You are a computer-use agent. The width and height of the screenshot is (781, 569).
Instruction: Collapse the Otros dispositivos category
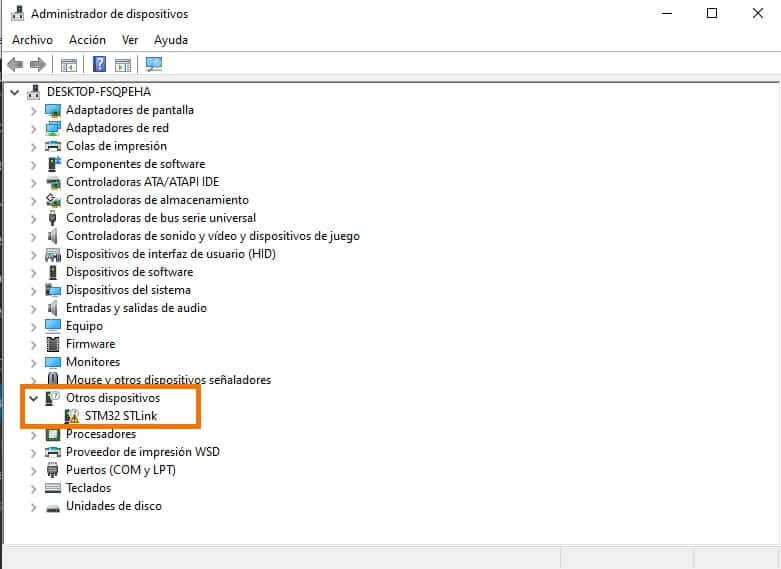click(33, 398)
